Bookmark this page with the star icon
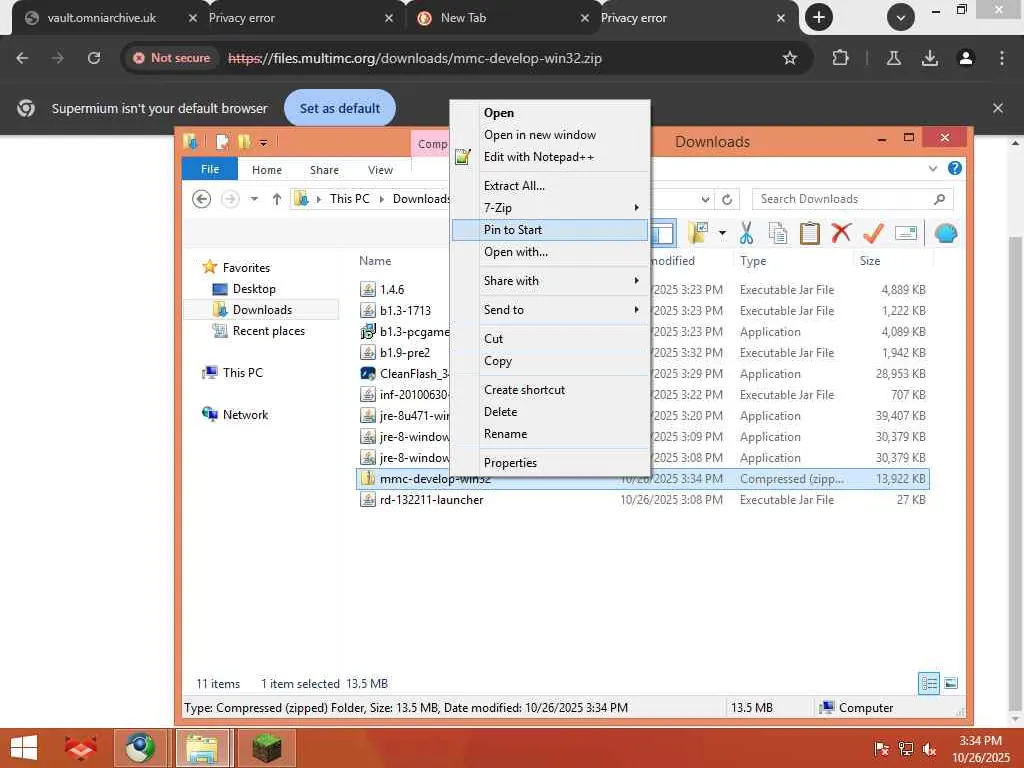 pos(790,58)
